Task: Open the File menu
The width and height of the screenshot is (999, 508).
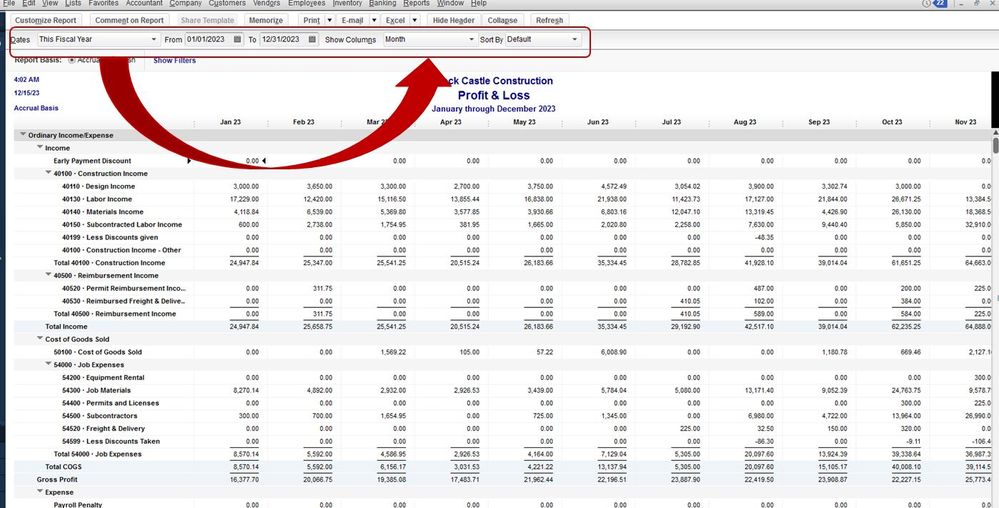Action: coord(9,3)
